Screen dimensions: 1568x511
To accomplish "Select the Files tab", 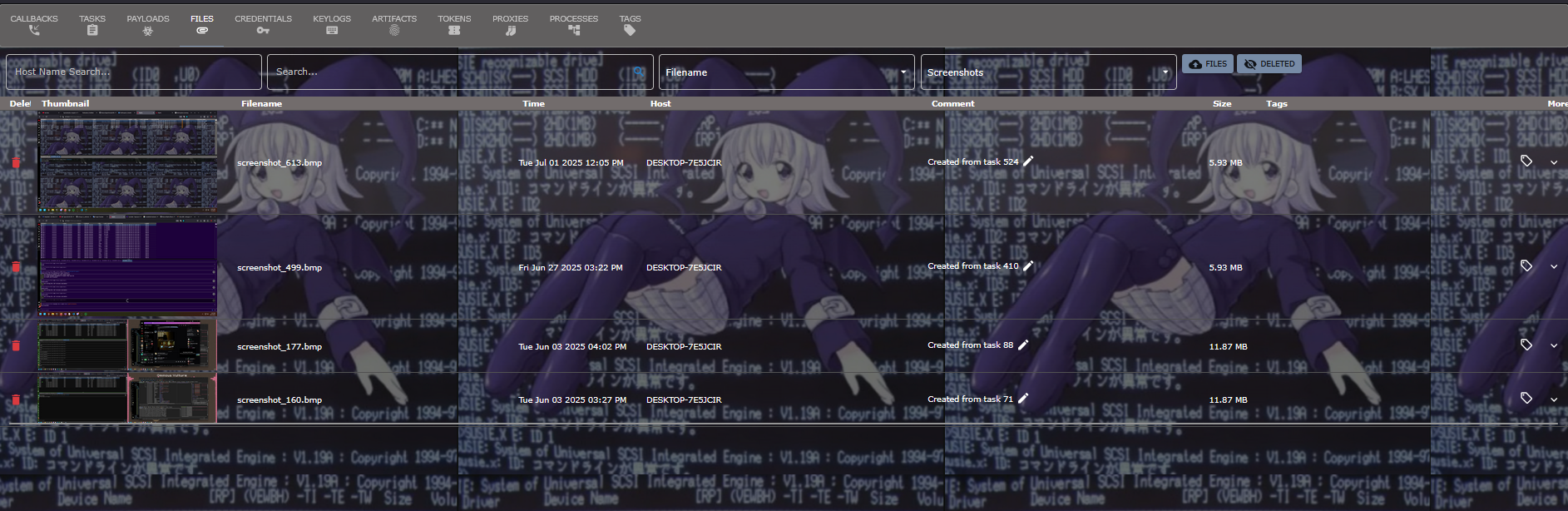I will click(202, 24).
